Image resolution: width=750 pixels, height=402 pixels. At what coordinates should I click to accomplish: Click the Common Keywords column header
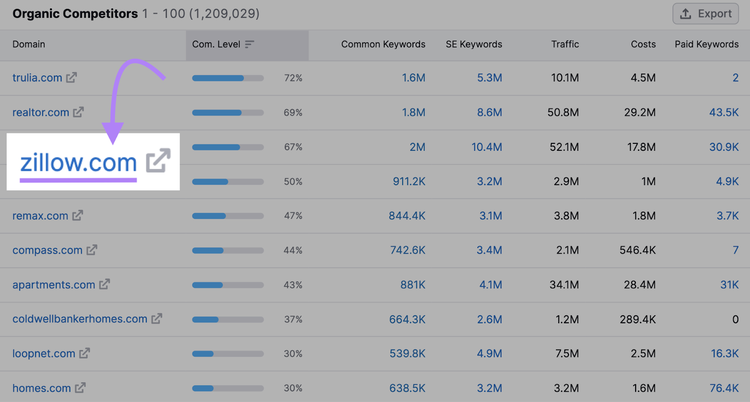[x=383, y=45]
